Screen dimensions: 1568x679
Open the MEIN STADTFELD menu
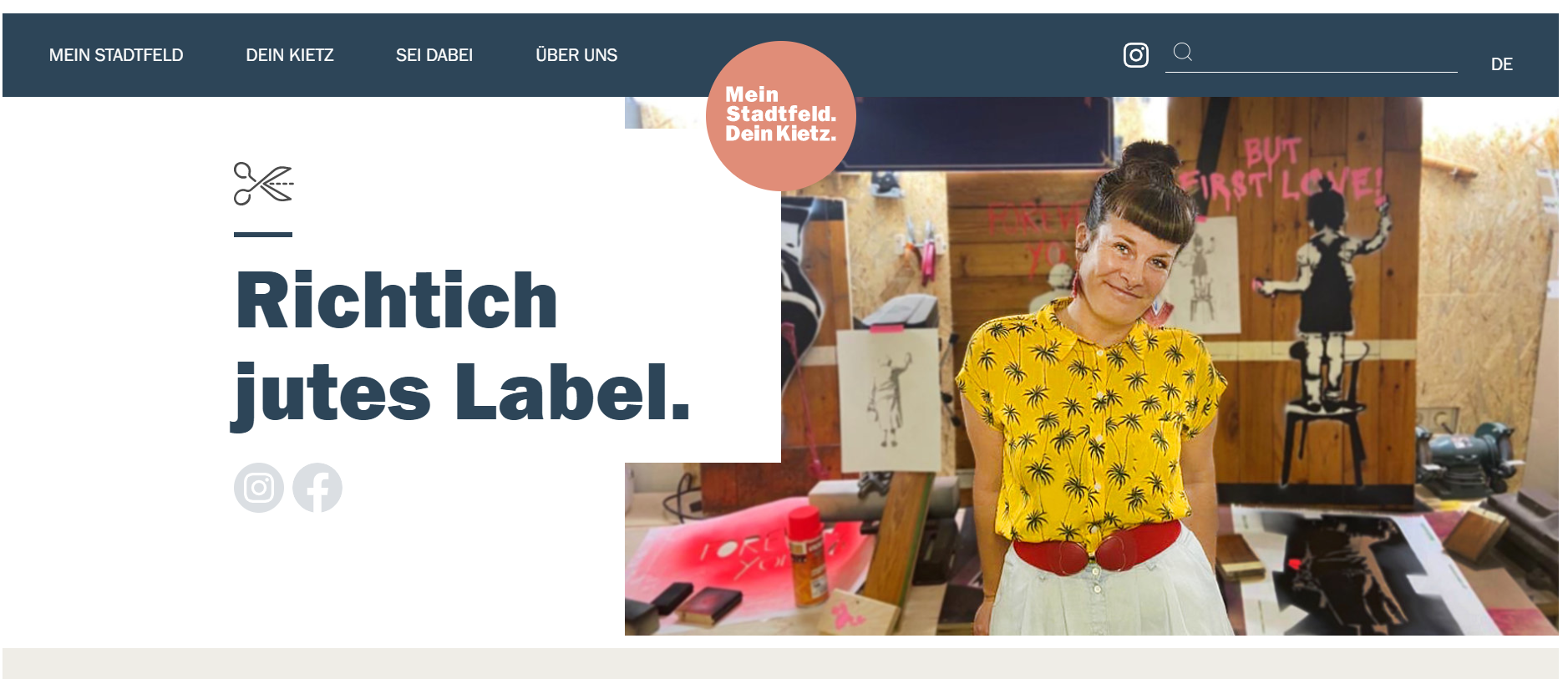[x=116, y=55]
